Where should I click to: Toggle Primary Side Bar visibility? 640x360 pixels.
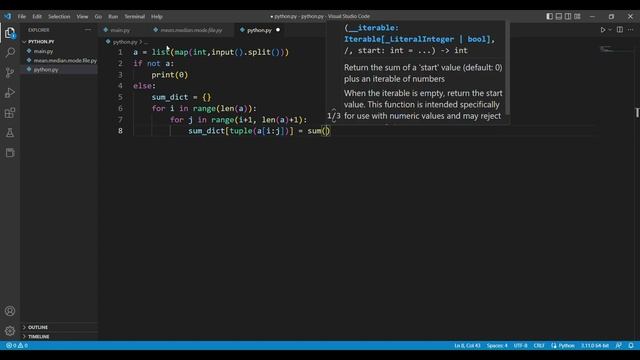549,16
